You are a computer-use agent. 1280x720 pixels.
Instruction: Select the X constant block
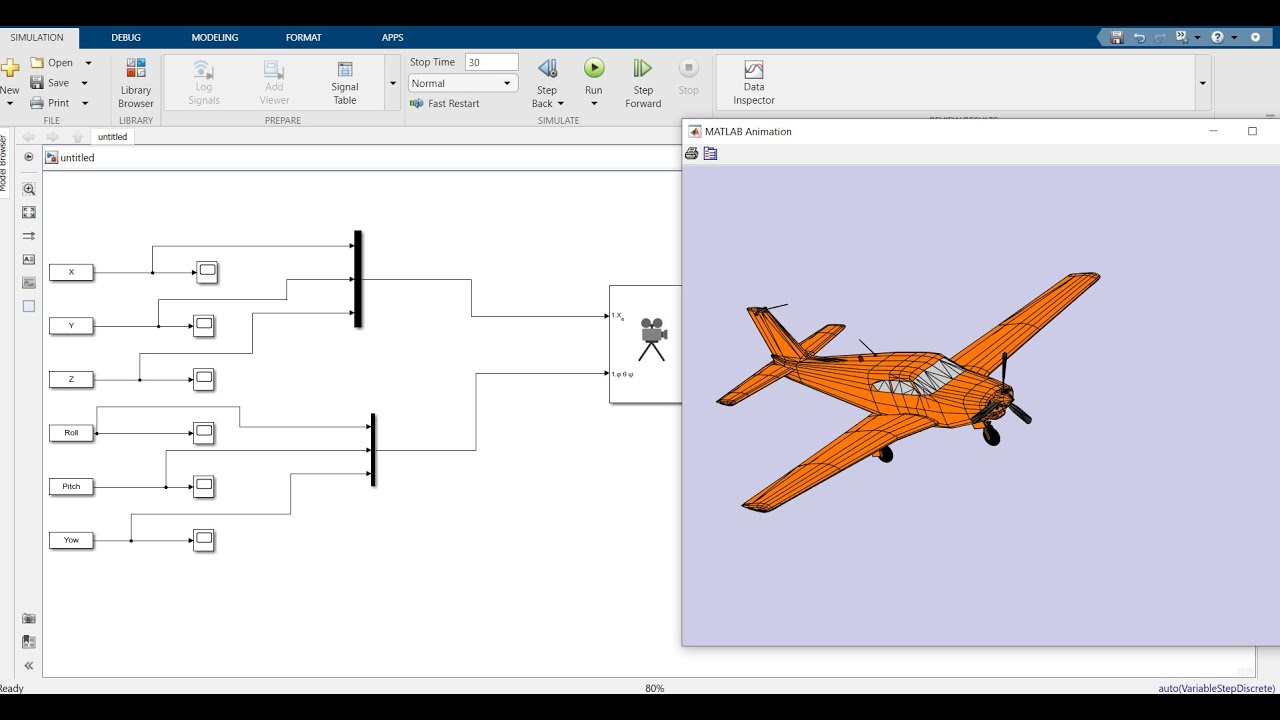(x=71, y=272)
